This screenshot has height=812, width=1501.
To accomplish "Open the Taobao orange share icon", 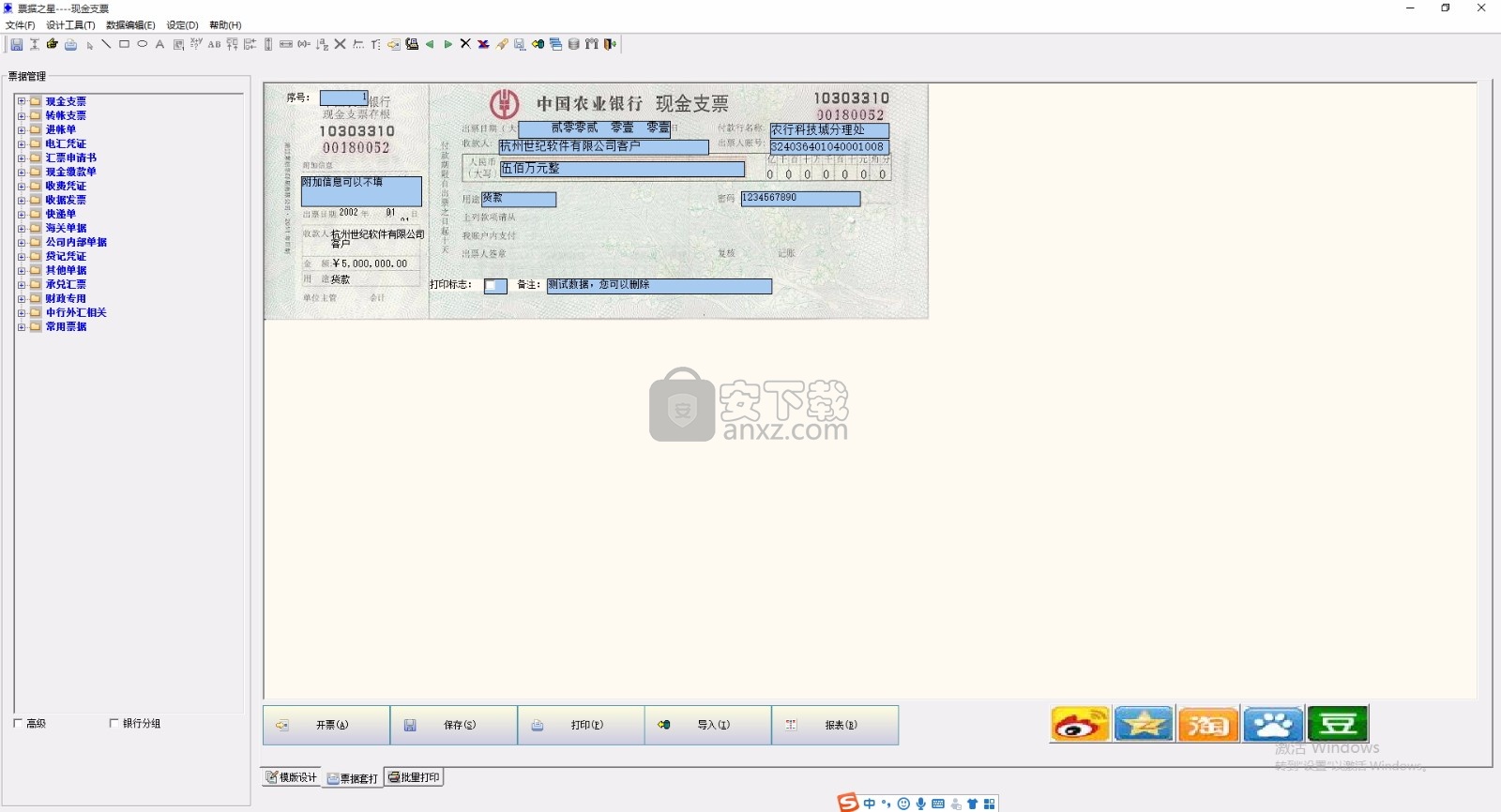I will [x=1208, y=724].
